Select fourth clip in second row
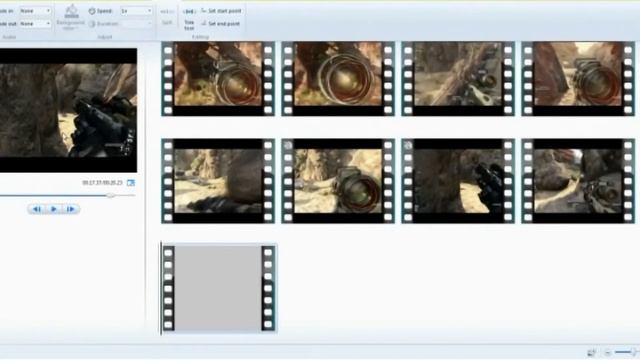This screenshot has height=360, width=640. 578,181
